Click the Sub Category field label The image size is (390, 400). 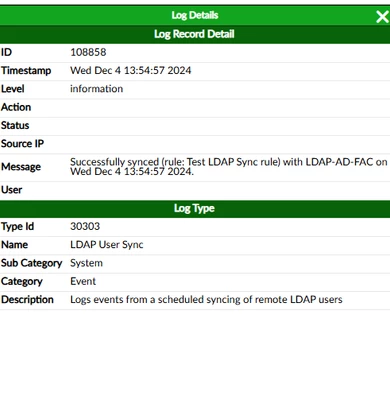(x=32, y=263)
